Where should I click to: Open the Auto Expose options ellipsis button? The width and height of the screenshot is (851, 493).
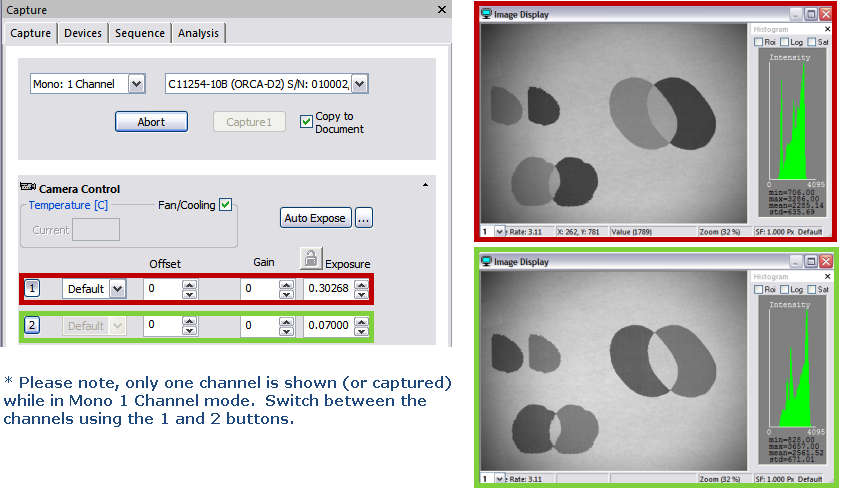click(x=364, y=217)
